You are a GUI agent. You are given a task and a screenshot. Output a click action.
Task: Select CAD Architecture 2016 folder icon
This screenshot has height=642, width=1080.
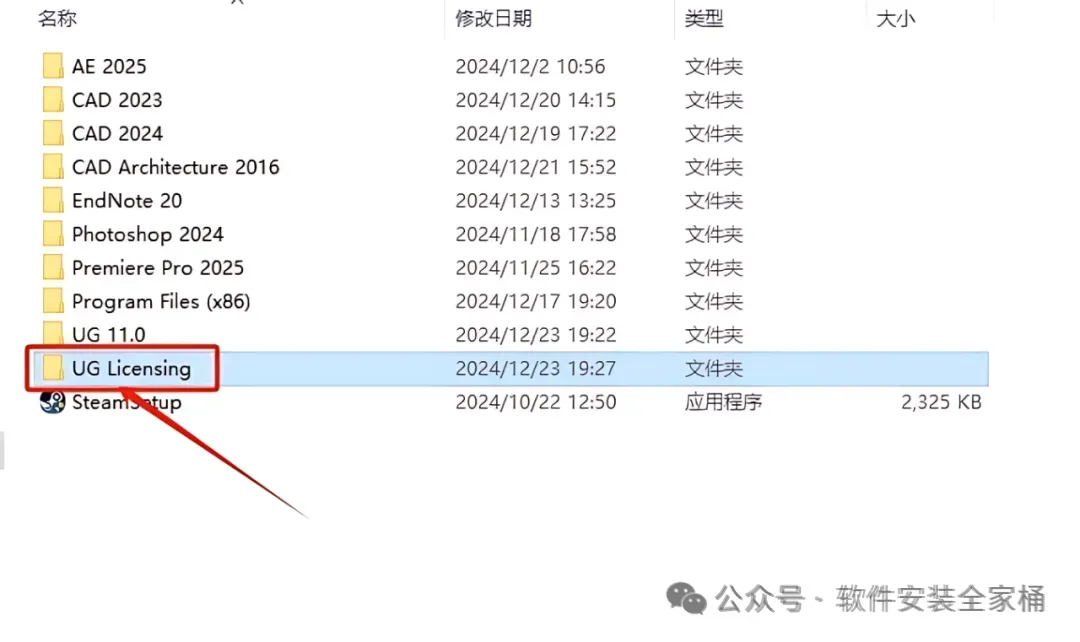[x=52, y=167]
